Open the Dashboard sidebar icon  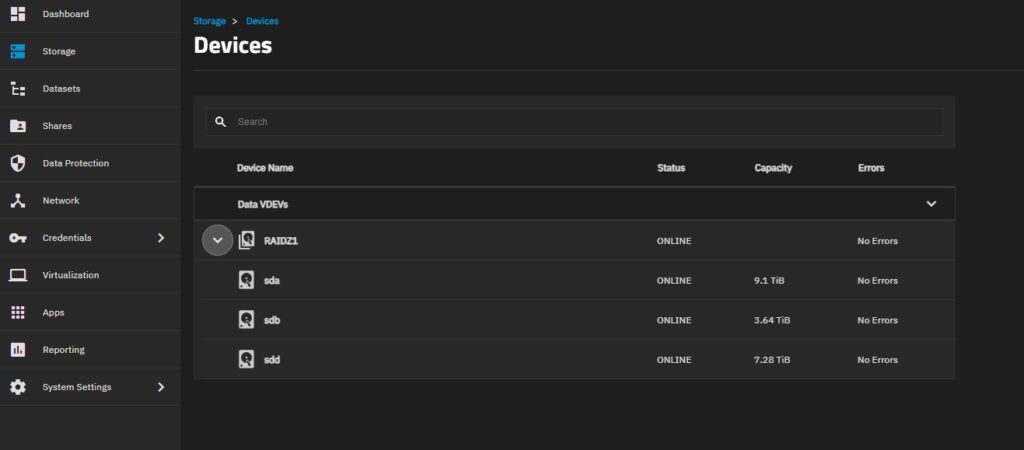[18, 14]
